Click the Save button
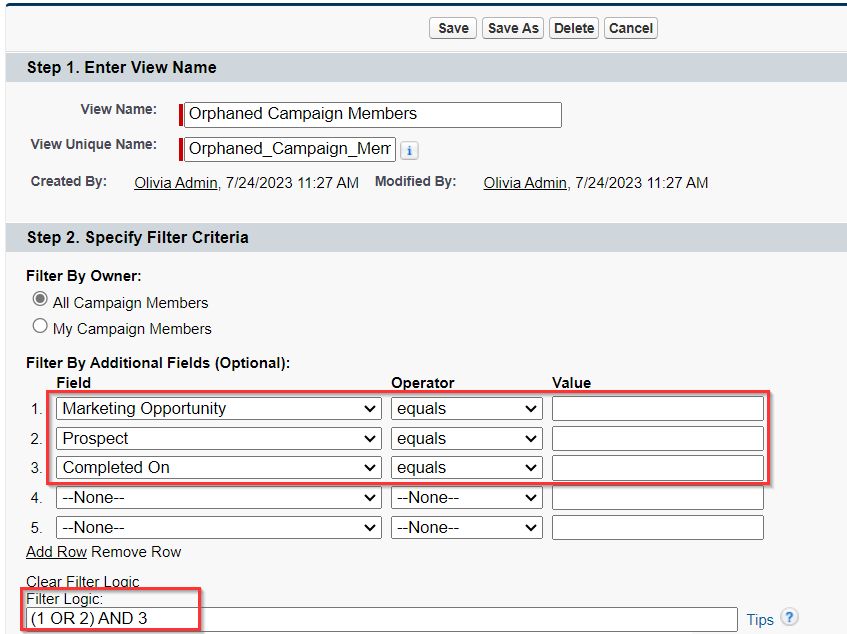The image size is (847, 634). (x=453, y=28)
